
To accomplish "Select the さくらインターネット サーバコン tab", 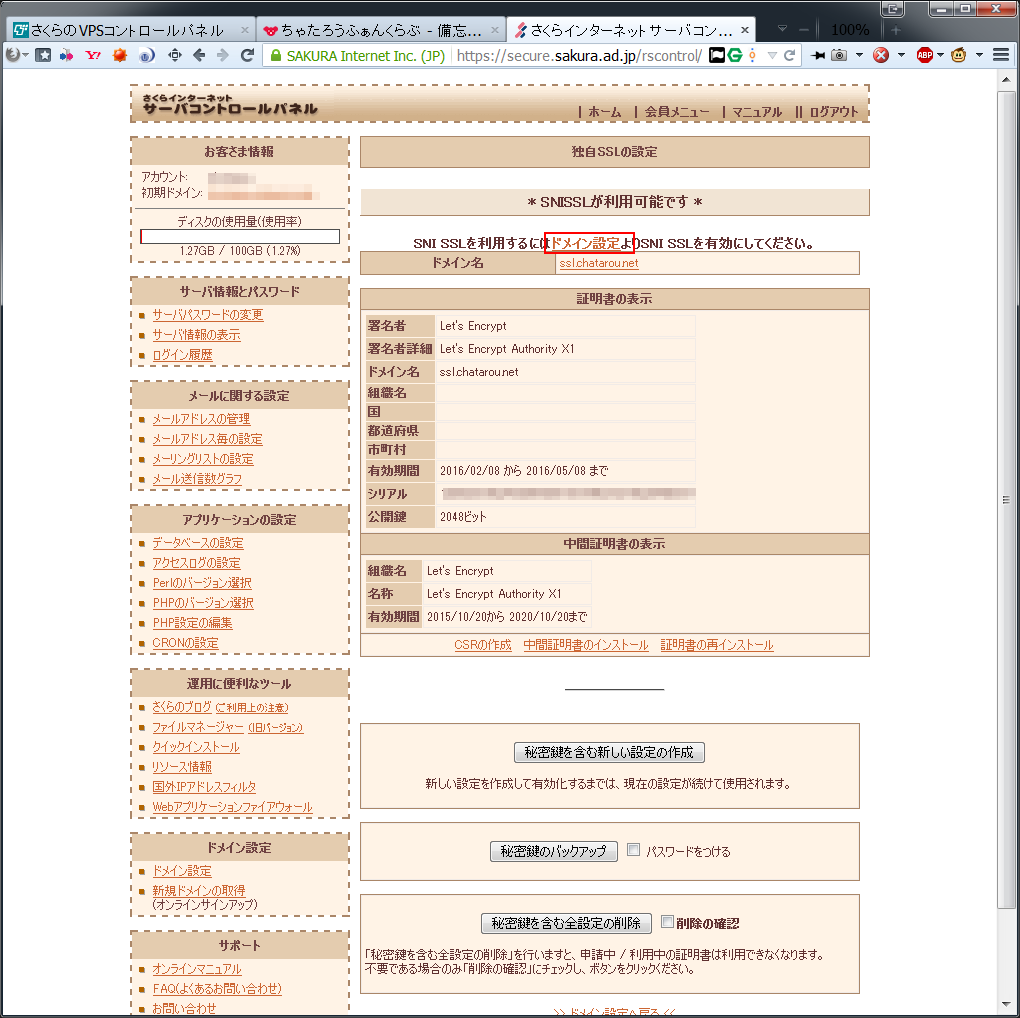I will pos(631,30).
